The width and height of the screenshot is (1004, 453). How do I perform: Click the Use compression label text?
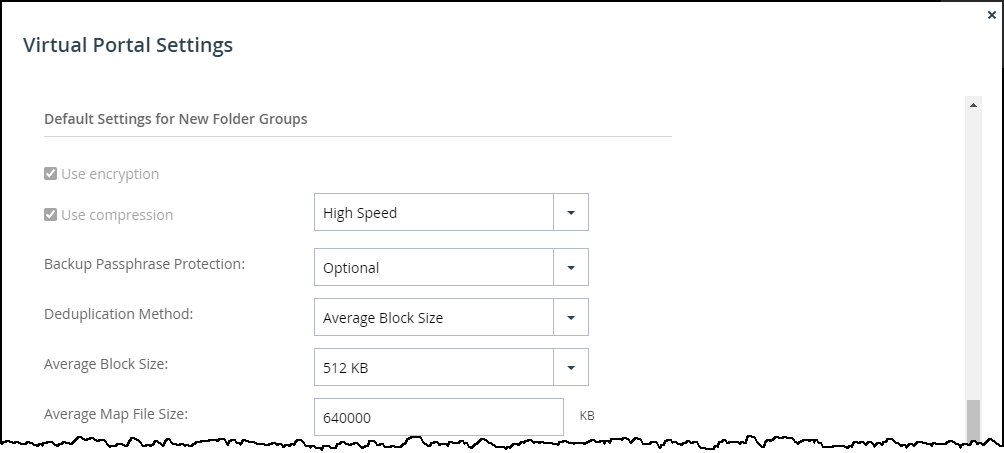[117, 215]
